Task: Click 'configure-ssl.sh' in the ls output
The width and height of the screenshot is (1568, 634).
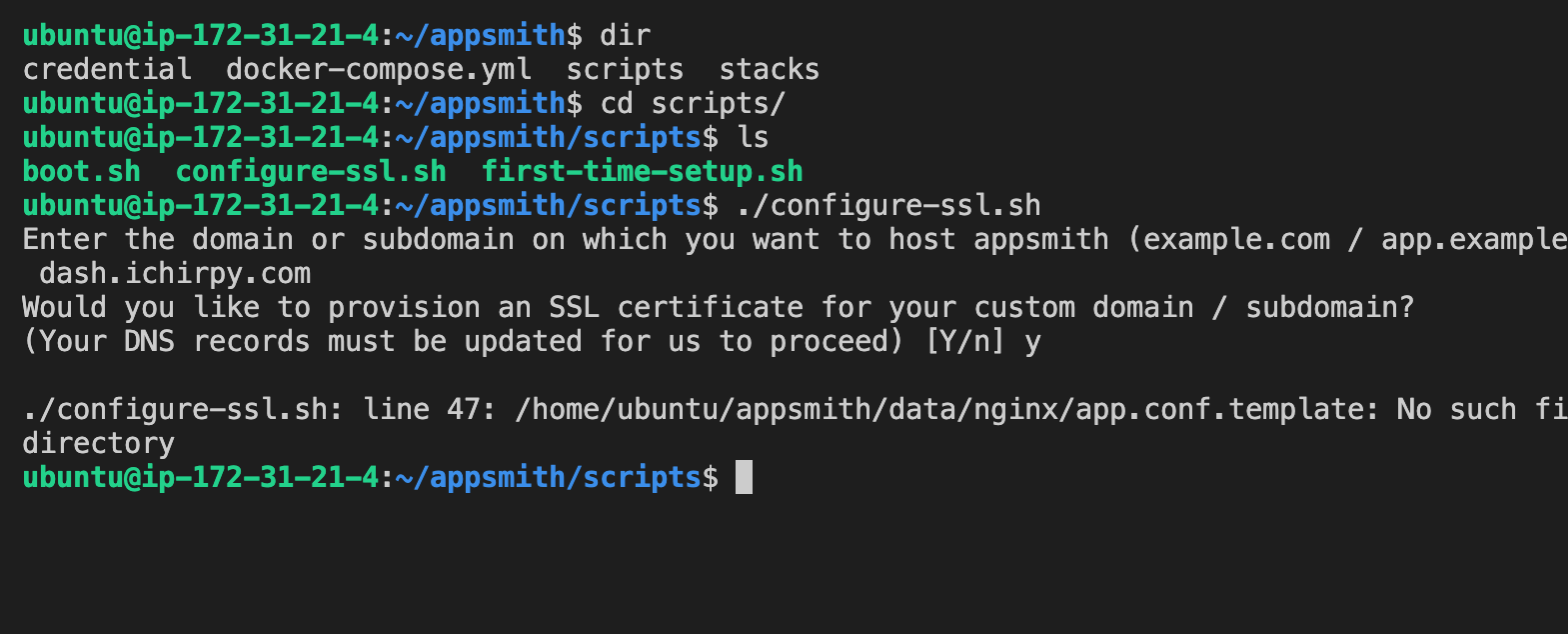Action: [311, 172]
